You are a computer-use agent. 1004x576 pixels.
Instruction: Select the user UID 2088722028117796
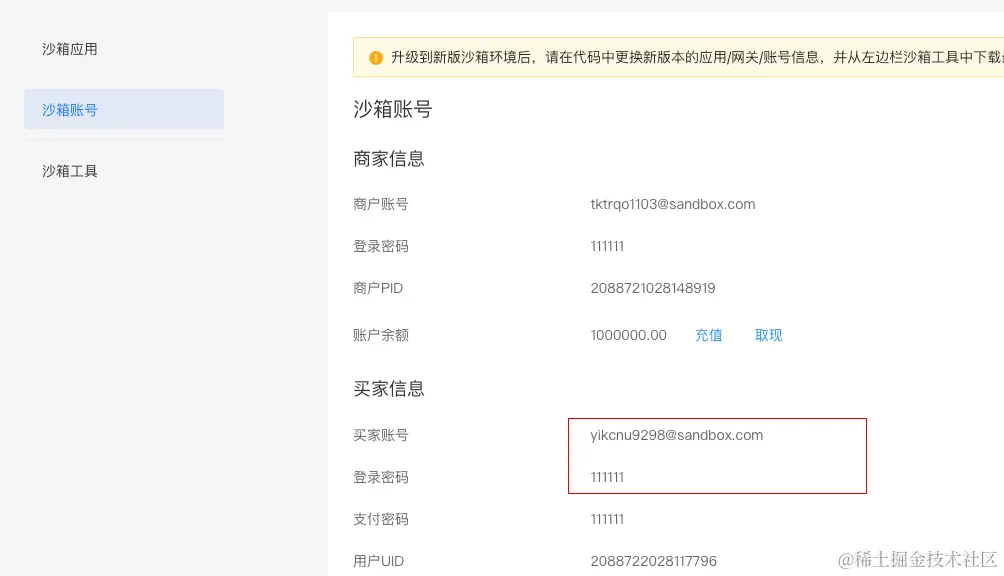pyautogui.click(x=653, y=561)
